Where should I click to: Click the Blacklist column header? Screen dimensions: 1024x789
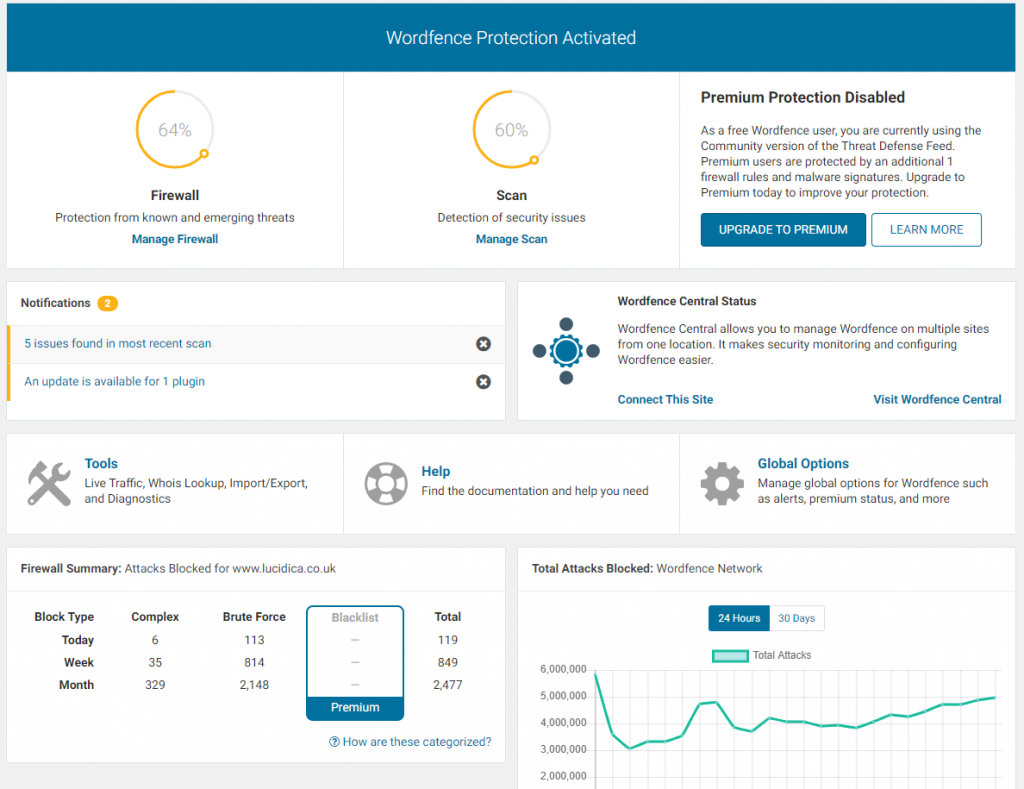point(355,617)
